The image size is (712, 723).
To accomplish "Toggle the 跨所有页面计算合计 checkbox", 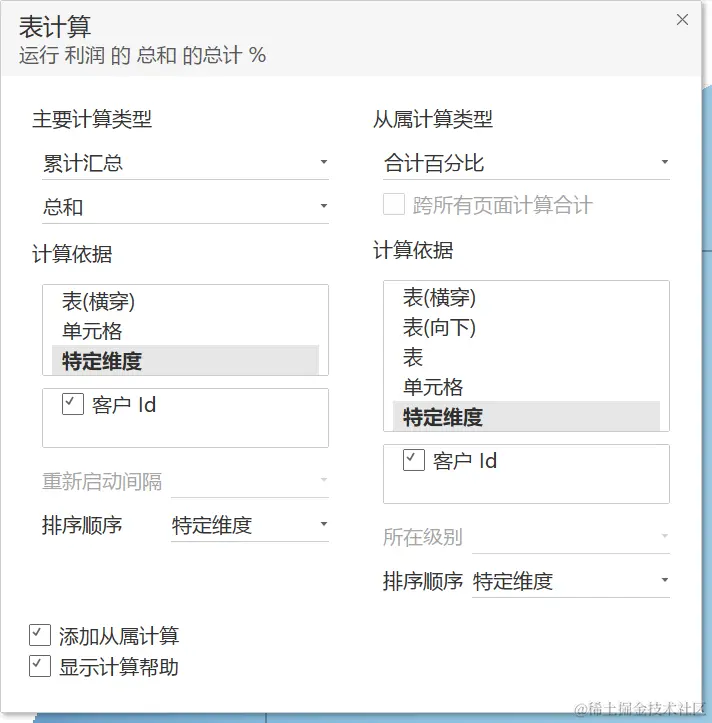I will (x=394, y=204).
